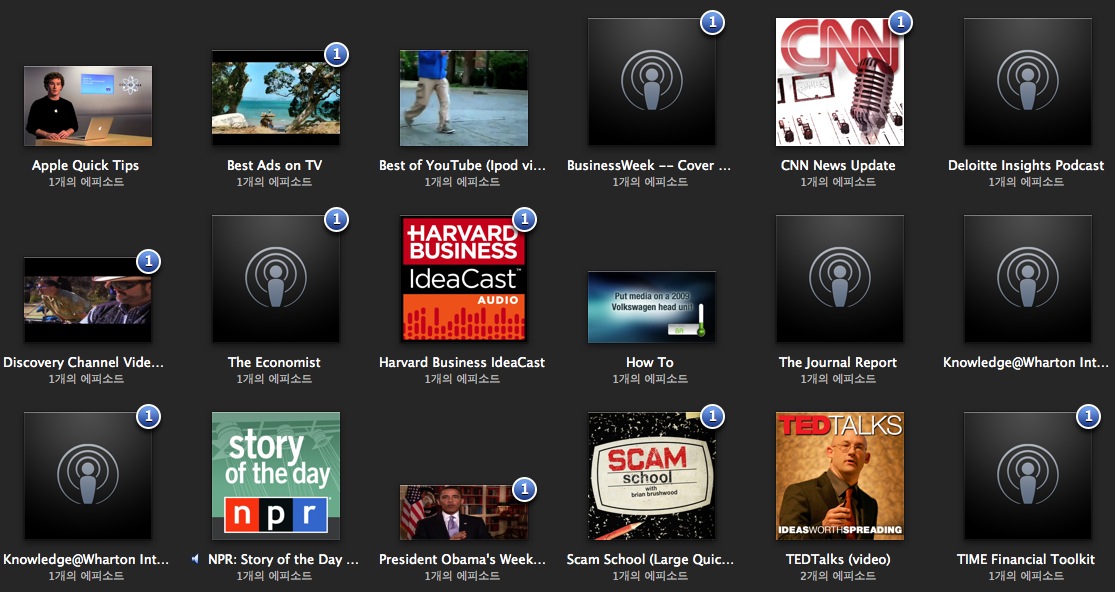The width and height of the screenshot is (1115, 592).
Task: Click the NPR Story of the Day artwork
Action: pyautogui.click(x=275, y=476)
